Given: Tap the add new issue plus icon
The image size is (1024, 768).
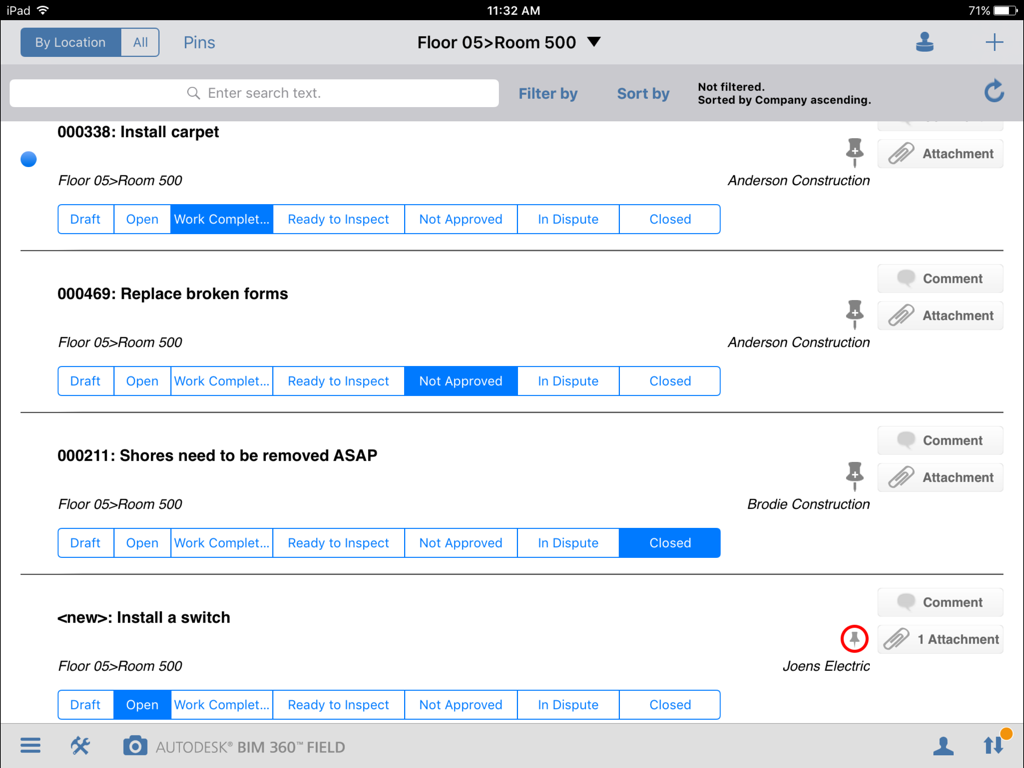Looking at the screenshot, I should point(994,42).
